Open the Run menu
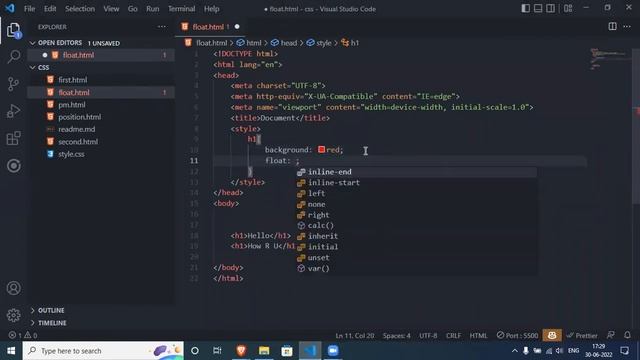 (x=153, y=9)
